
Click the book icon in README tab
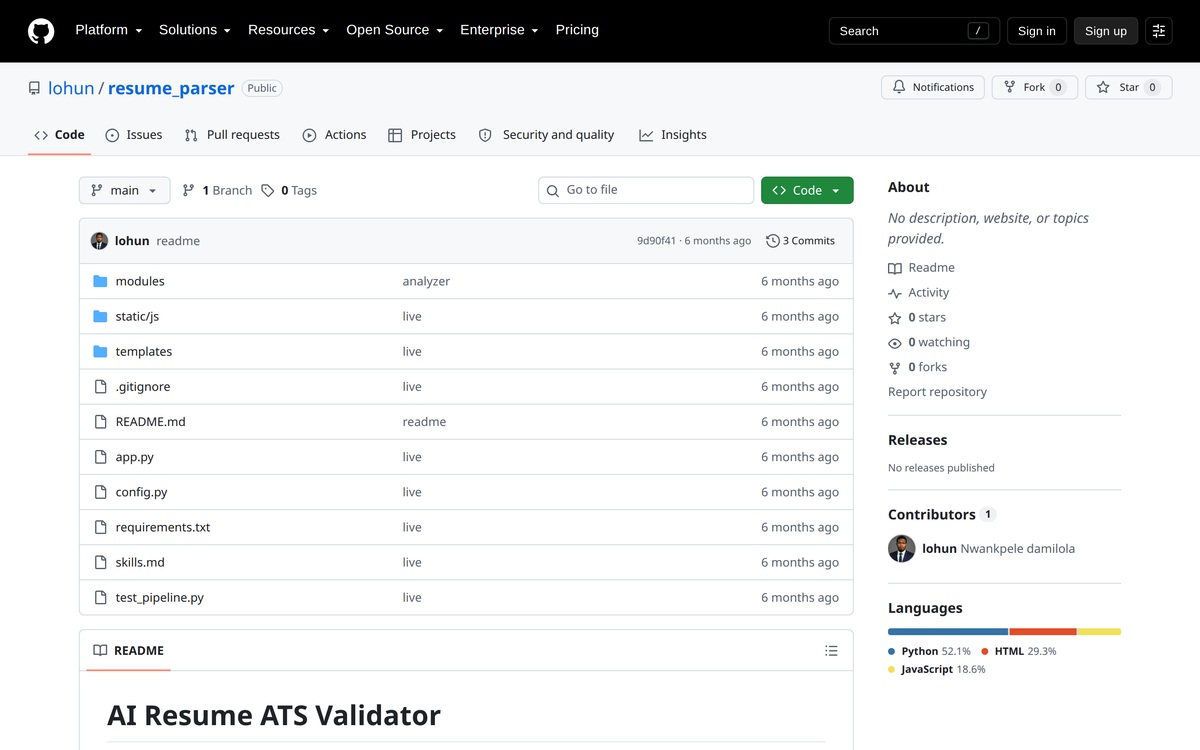point(100,650)
